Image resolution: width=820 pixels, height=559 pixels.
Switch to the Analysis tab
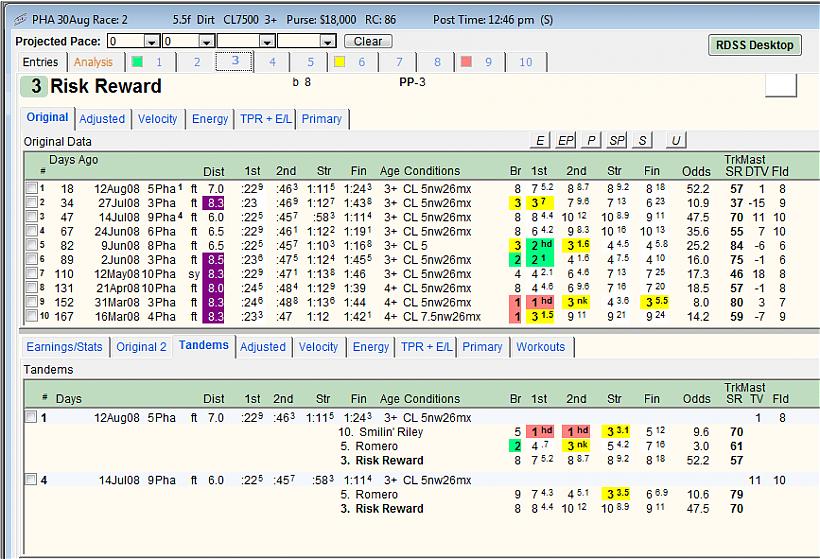pos(93,62)
